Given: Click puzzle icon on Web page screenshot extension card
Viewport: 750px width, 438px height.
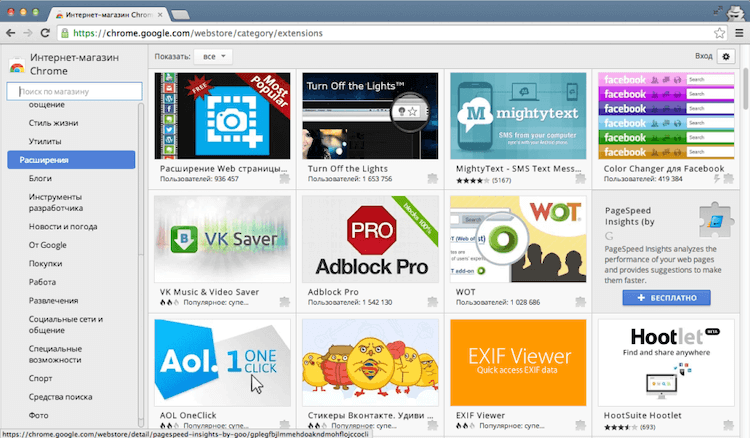Looking at the screenshot, I should point(285,179).
